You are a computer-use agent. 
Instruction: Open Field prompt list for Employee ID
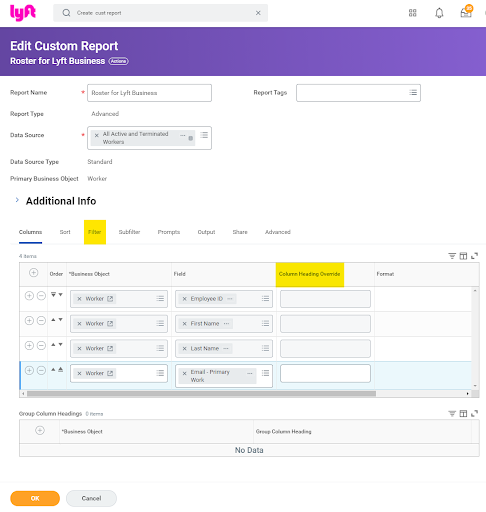(265, 299)
